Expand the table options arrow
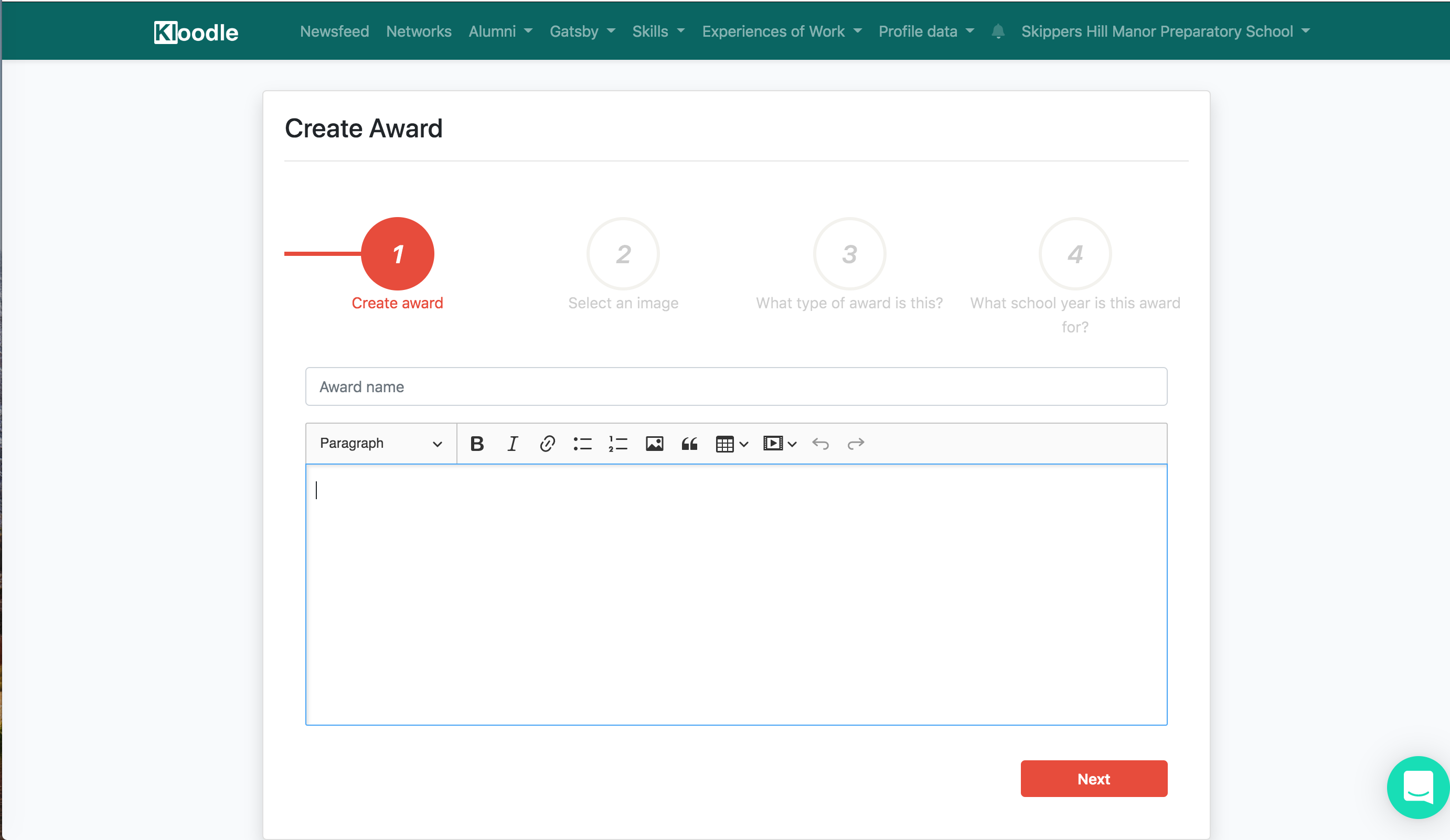The image size is (1450, 840). point(743,444)
